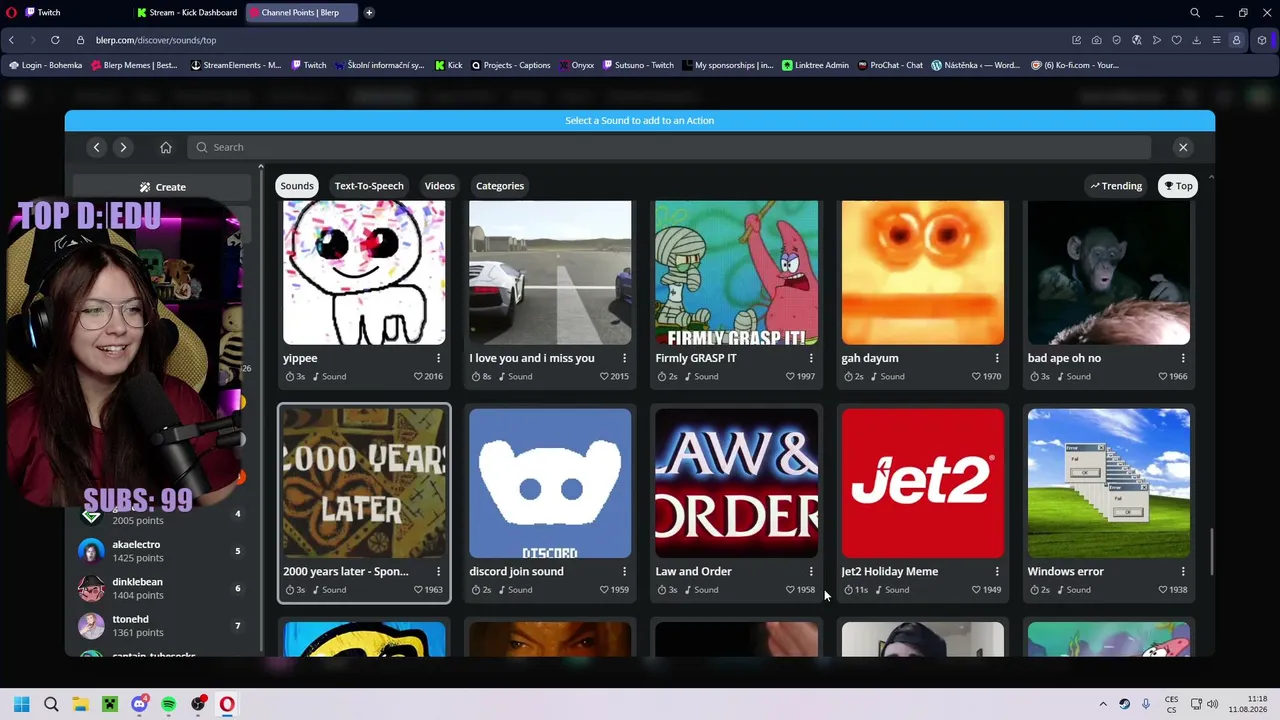Open File Explorer from the taskbar
Image resolution: width=1280 pixels, height=720 pixels.
(x=80, y=704)
